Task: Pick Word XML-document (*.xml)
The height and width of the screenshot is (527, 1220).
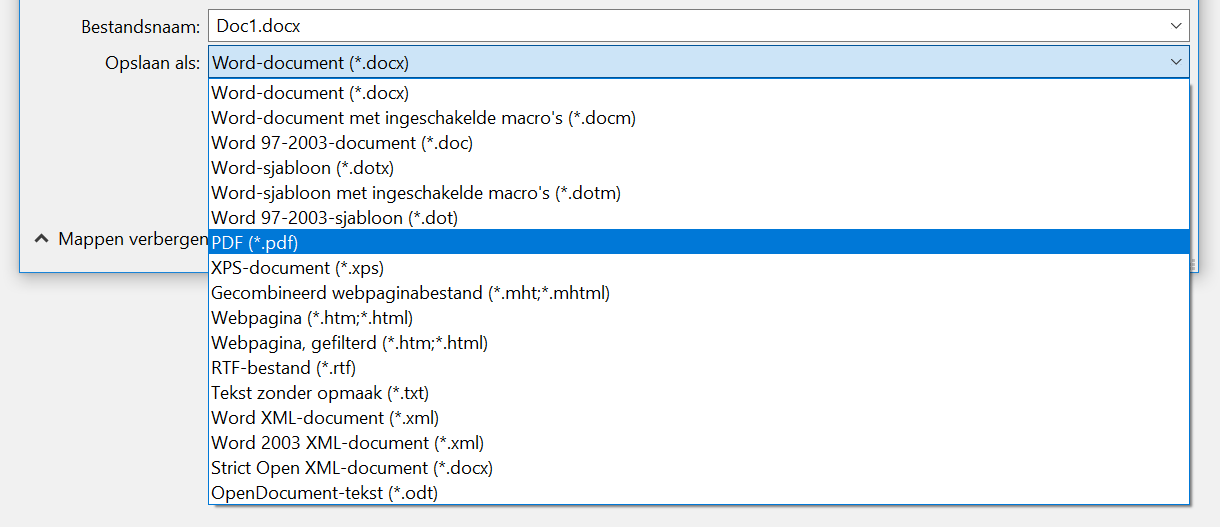Action: [699, 417]
